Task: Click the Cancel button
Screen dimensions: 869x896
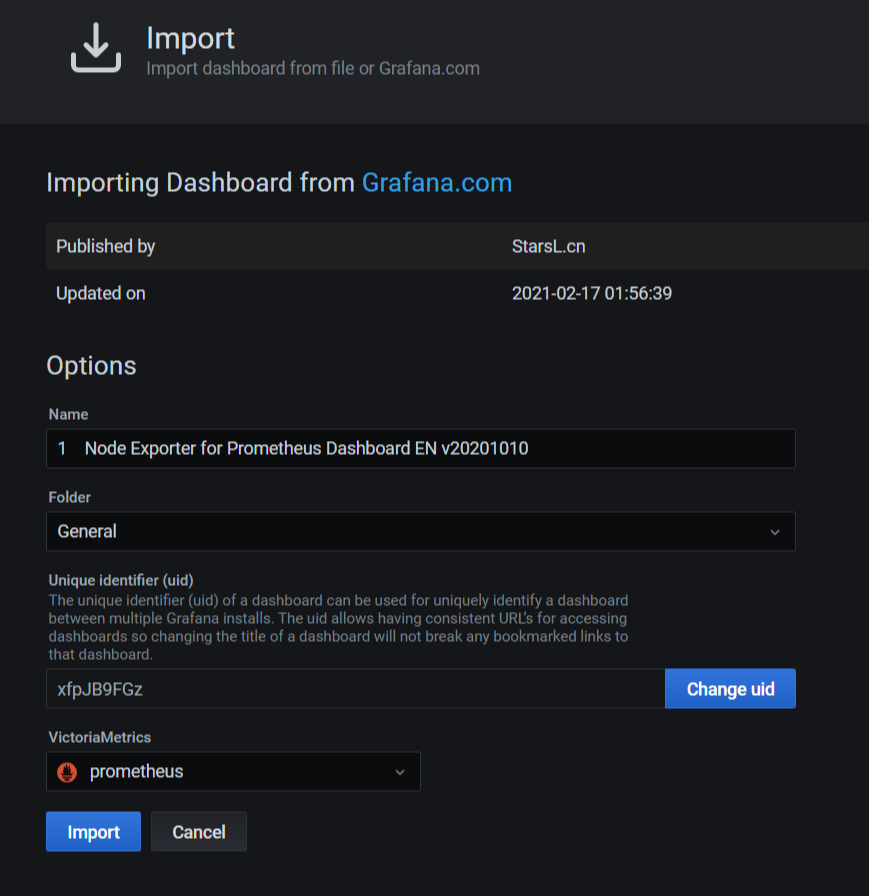Action: [199, 832]
